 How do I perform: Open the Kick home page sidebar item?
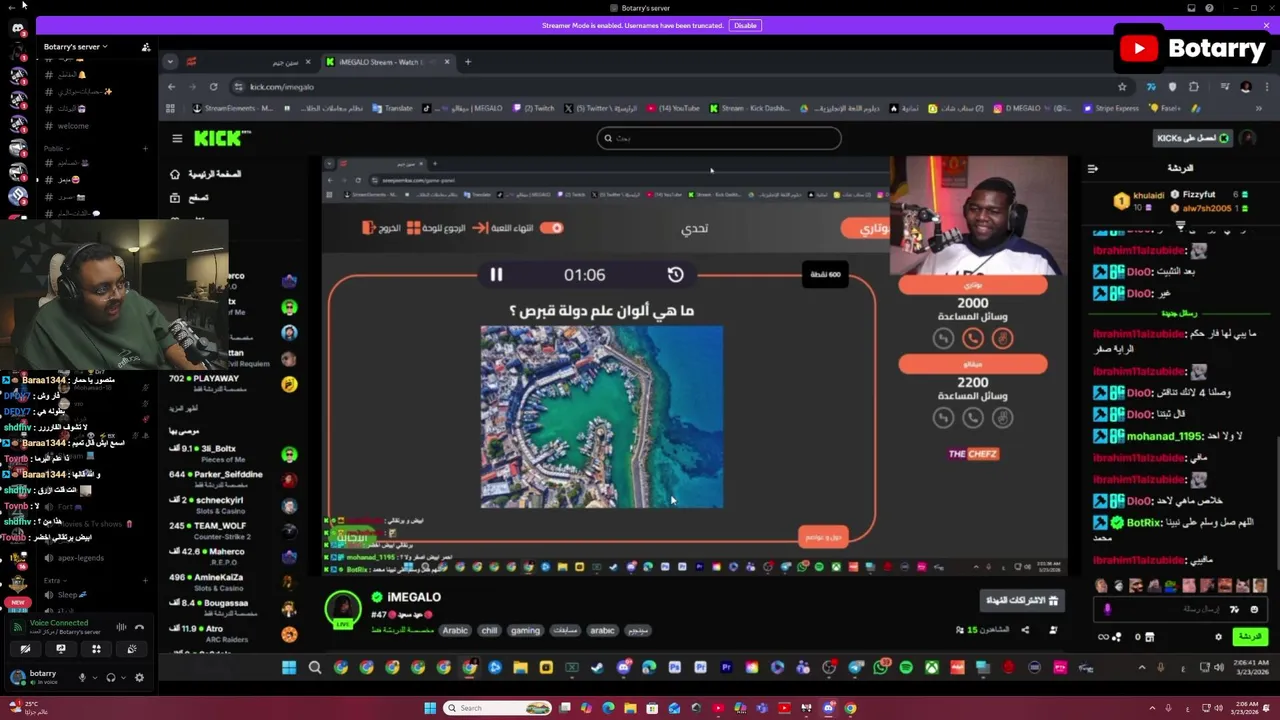[x=206, y=174]
